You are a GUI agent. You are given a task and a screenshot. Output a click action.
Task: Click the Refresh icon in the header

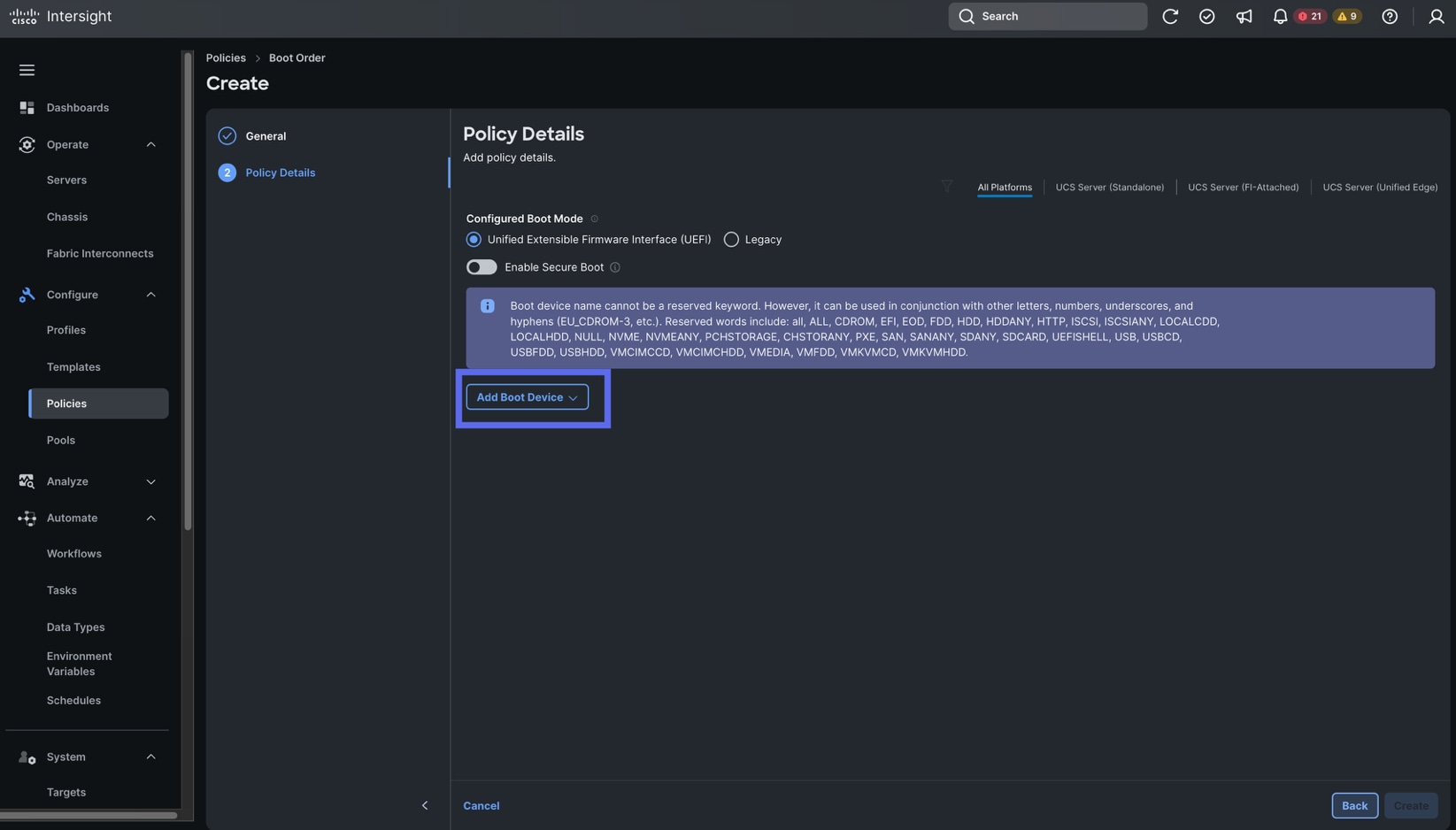pyautogui.click(x=1170, y=16)
